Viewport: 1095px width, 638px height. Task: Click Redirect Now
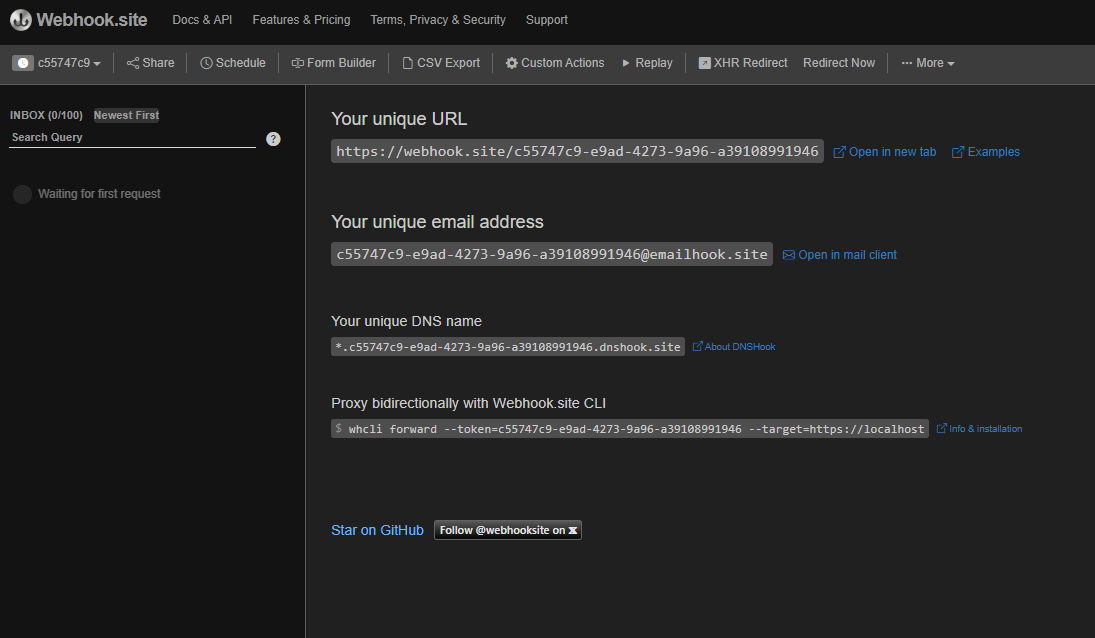pos(839,63)
